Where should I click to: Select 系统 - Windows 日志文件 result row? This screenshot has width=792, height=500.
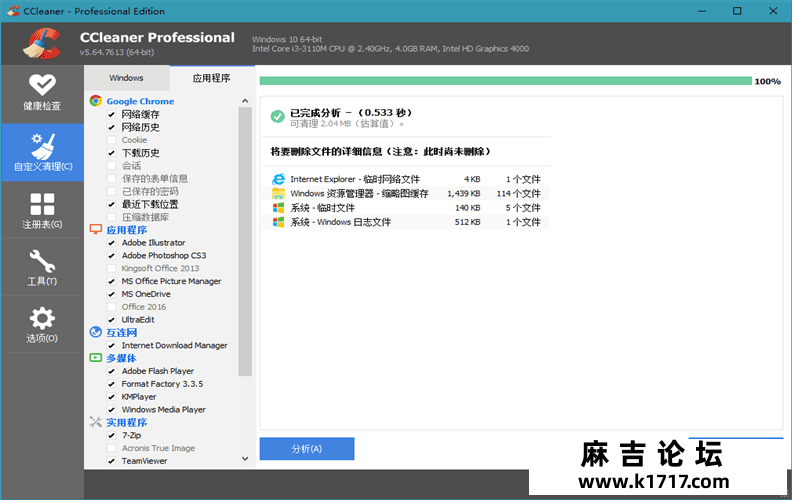(x=406, y=222)
